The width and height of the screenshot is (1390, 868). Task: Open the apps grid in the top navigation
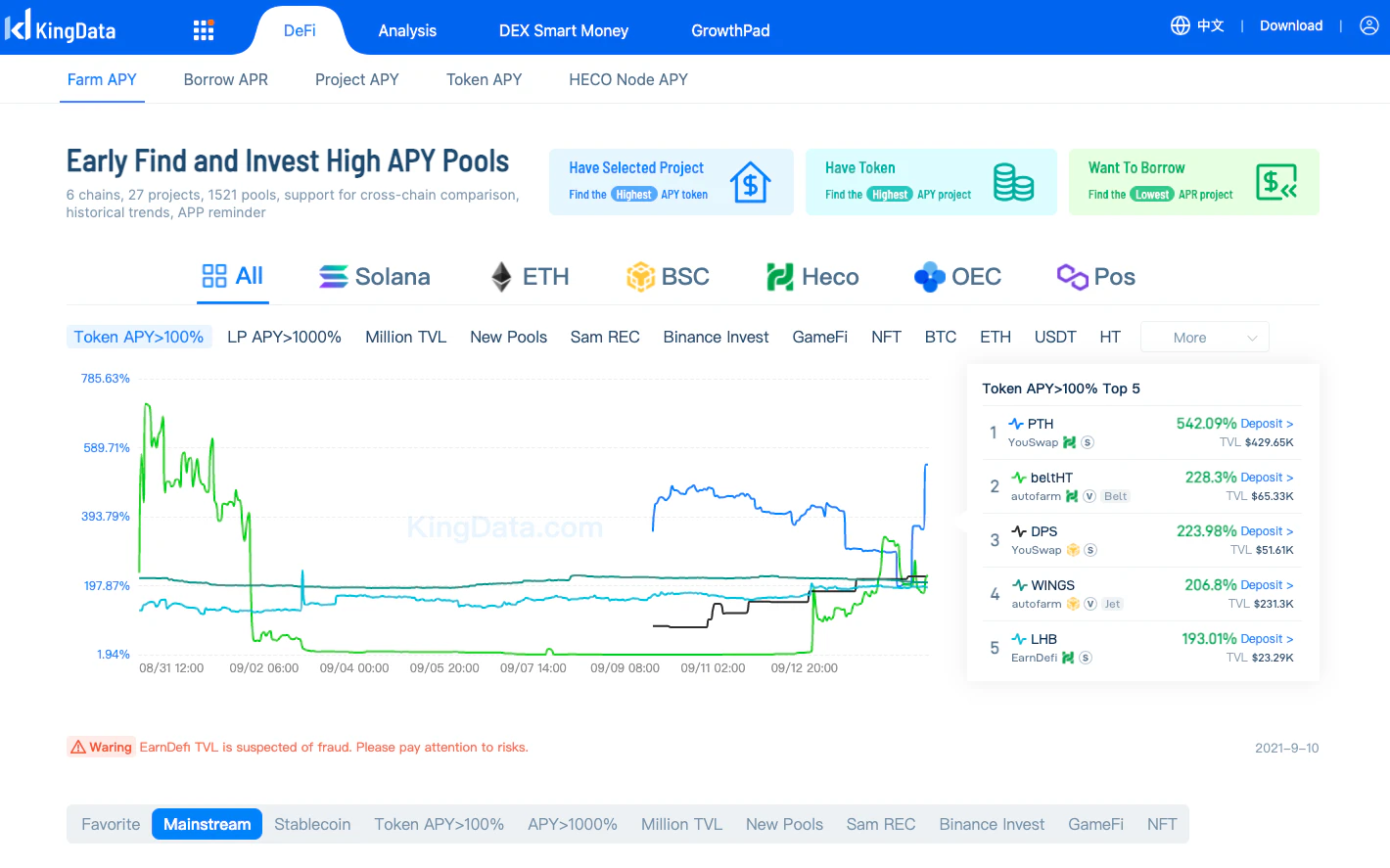(x=203, y=29)
